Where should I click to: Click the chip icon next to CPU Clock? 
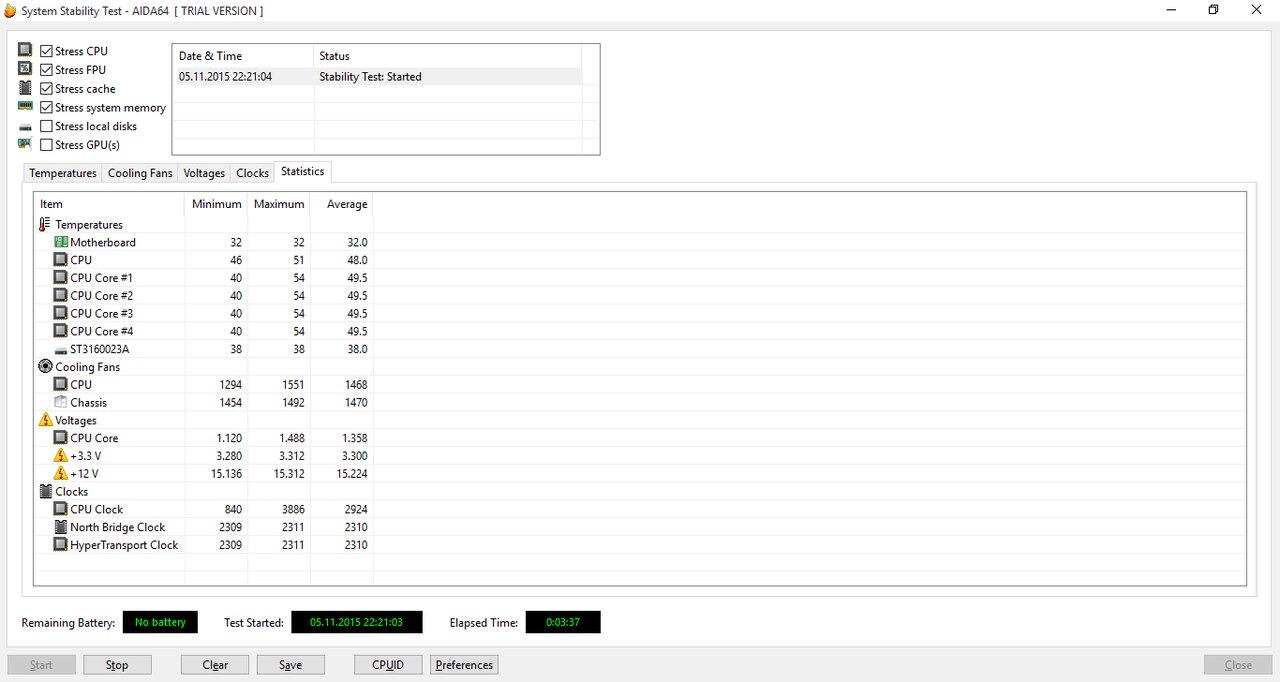(60, 509)
